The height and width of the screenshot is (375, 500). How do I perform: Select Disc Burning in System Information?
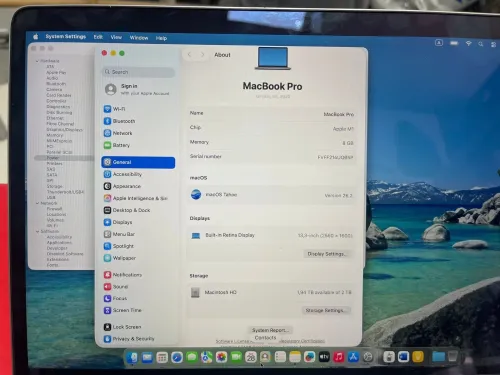tap(59, 112)
